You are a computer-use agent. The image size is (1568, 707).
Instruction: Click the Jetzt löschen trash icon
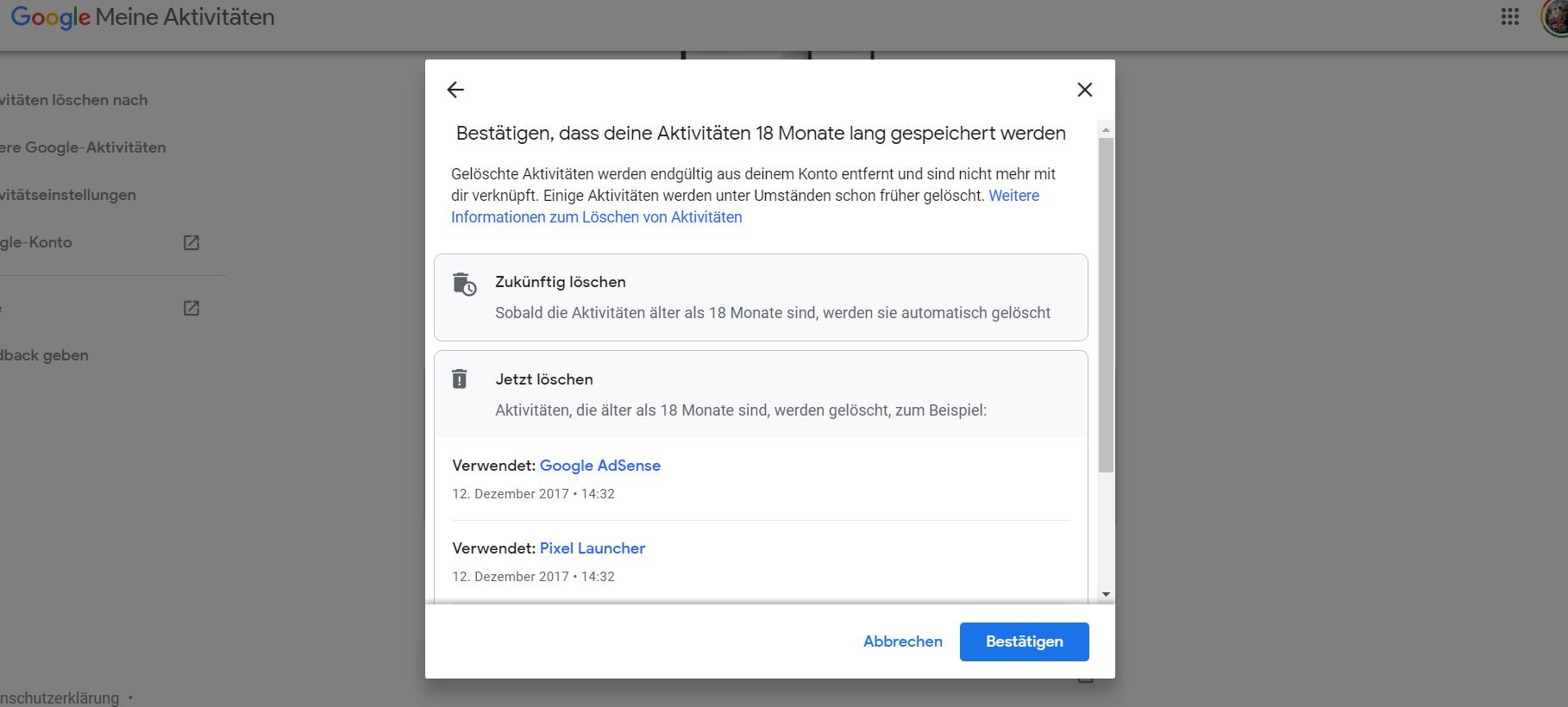tap(460, 379)
